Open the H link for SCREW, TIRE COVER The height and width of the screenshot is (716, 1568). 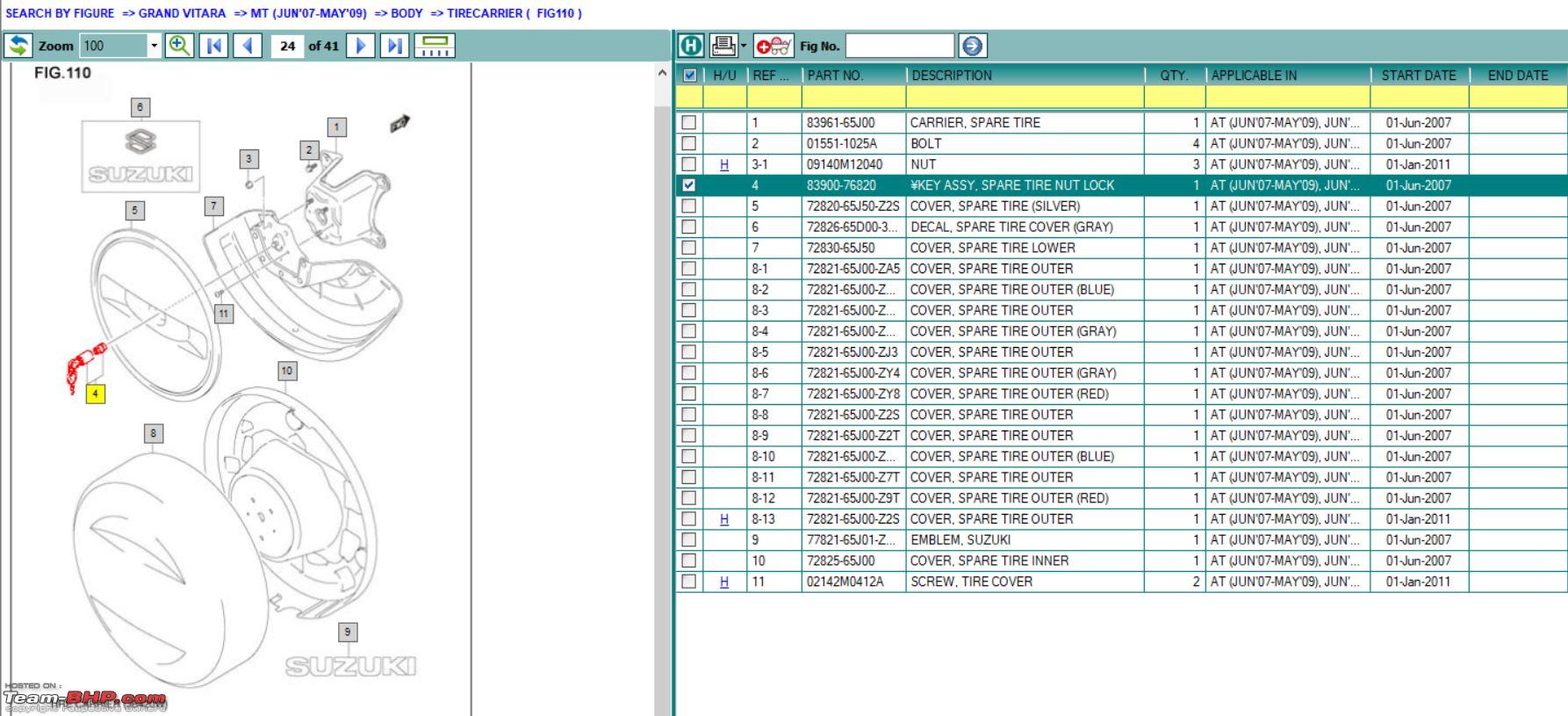(x=724, y=582)
